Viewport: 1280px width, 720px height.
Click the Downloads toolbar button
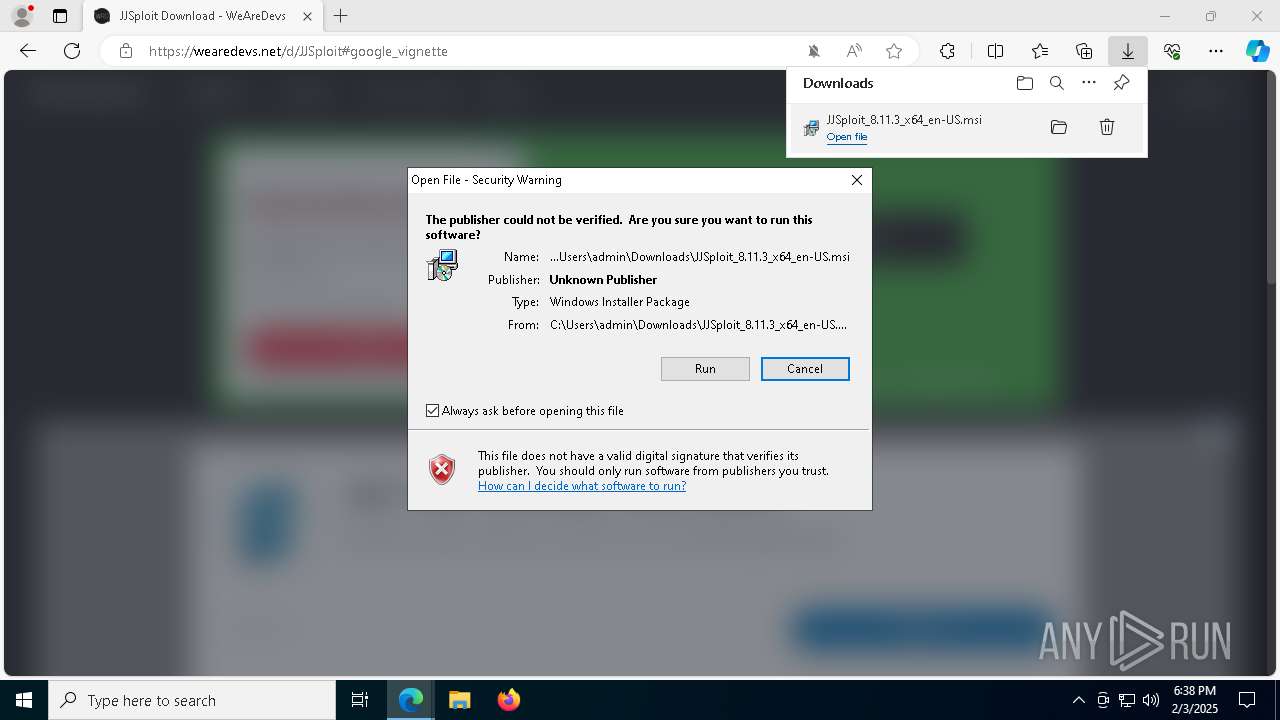(x=1127, y=51)
